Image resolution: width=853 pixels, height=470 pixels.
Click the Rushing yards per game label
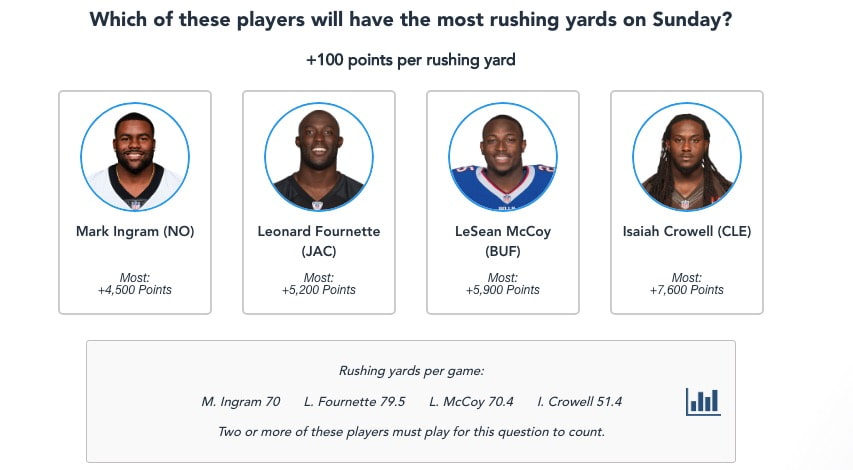(x=411, y=371)
